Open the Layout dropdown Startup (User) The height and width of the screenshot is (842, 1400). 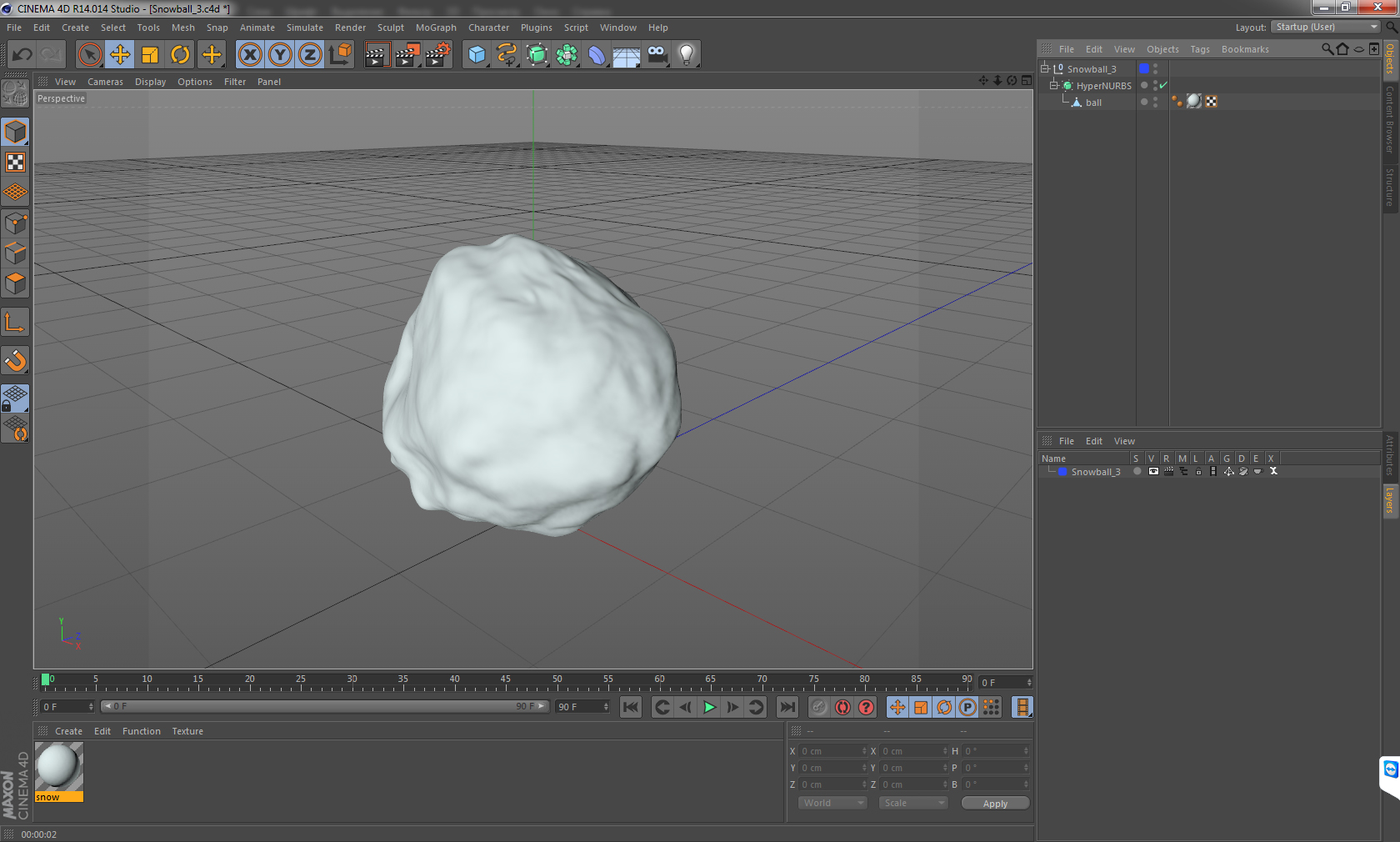point(1326,27)
